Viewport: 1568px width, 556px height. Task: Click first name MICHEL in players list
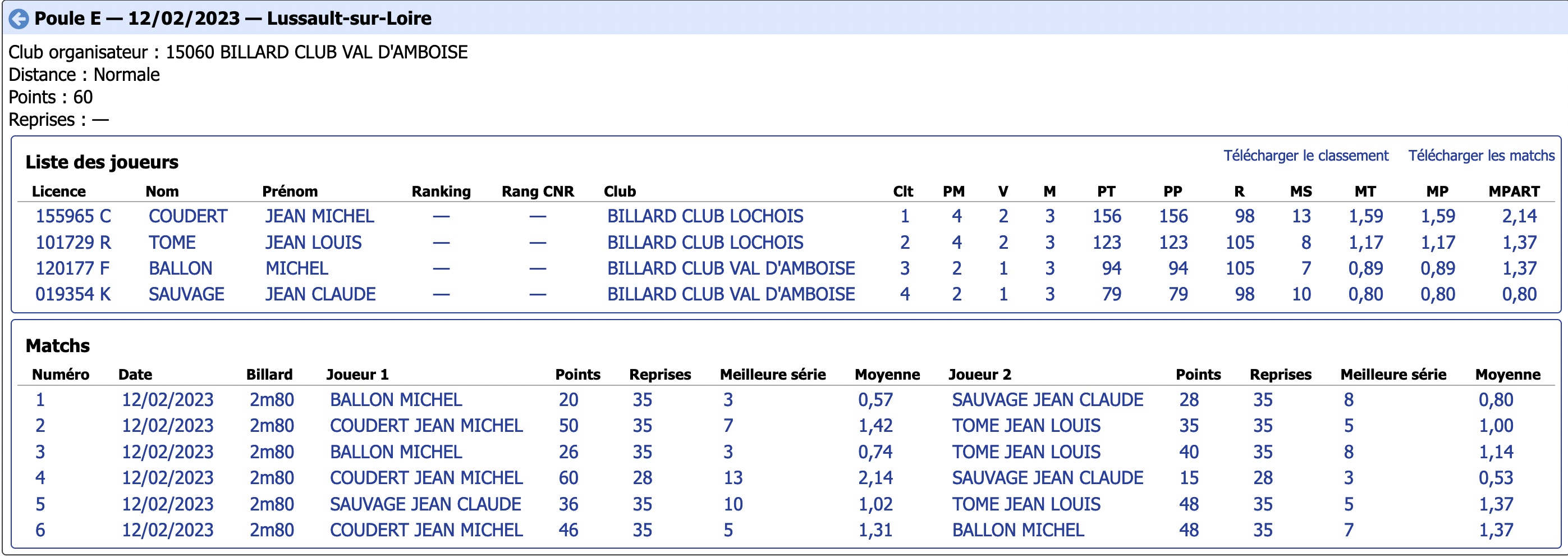297,268
